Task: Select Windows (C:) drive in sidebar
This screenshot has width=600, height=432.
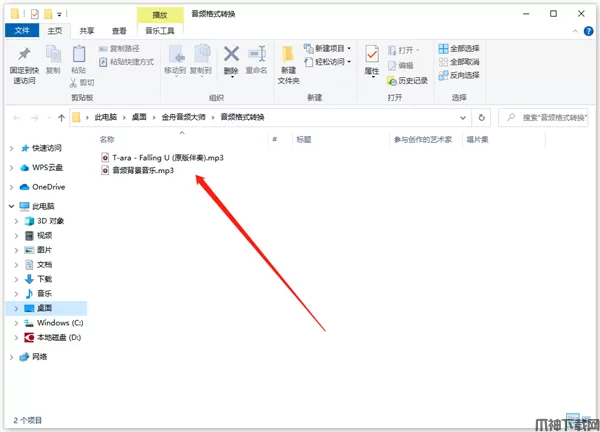Action: [59, 323]
